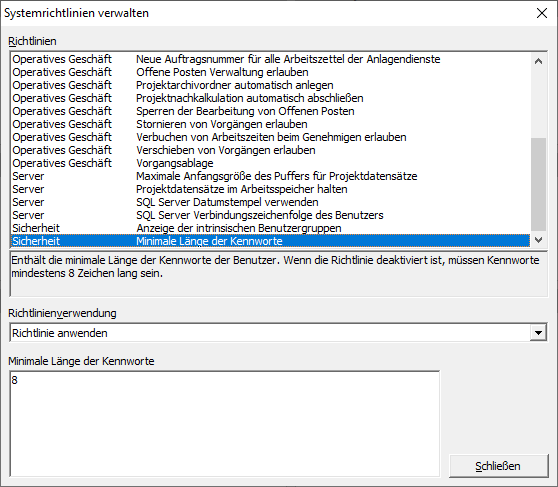Click the list scrollbar thumb
This screenshot has height=487, width=558.
tap(538, 184)
